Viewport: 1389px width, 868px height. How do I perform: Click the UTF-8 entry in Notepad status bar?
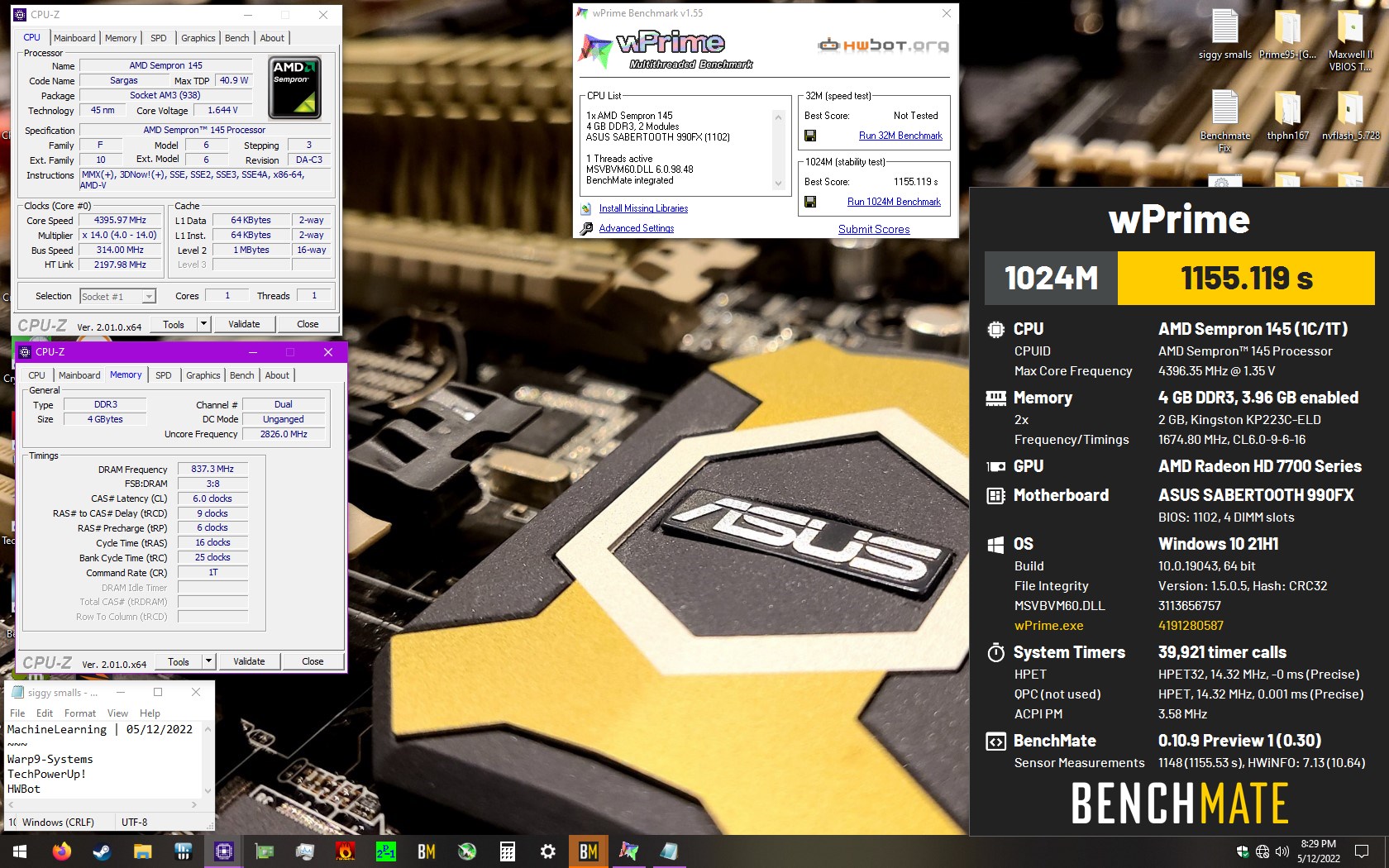[x=135, y=823]
